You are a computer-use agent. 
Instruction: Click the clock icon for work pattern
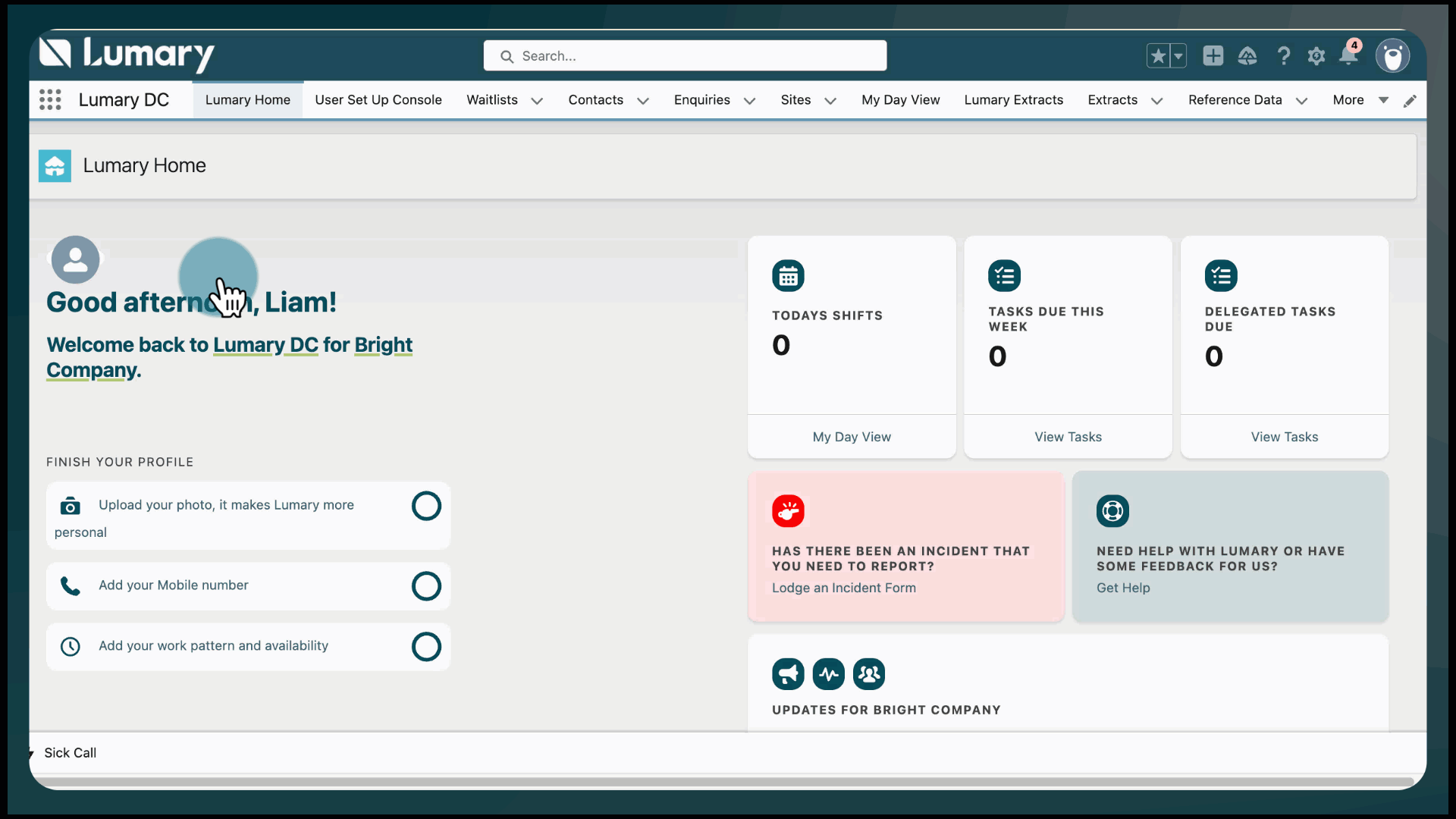pyautogui.click(x=71, y=646)
